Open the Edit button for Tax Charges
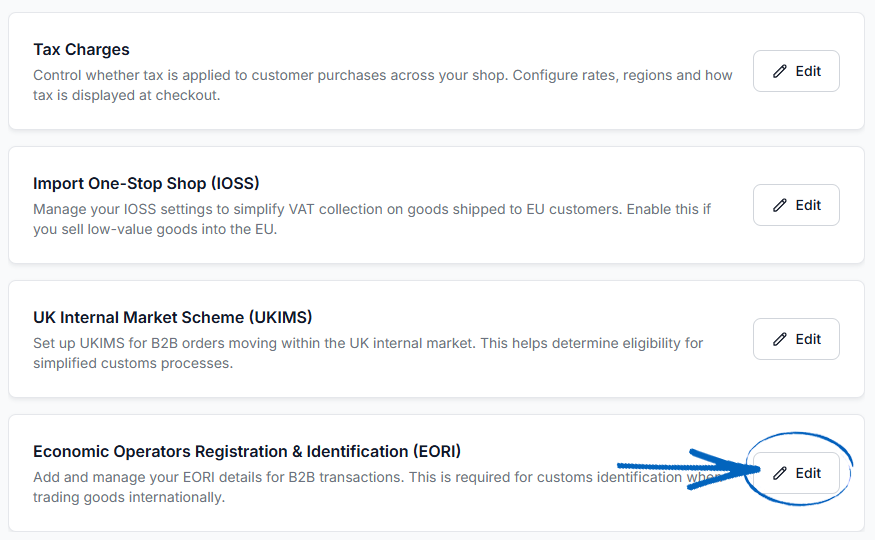Screen dimensions: 875x540 click(x=796, y=71)
